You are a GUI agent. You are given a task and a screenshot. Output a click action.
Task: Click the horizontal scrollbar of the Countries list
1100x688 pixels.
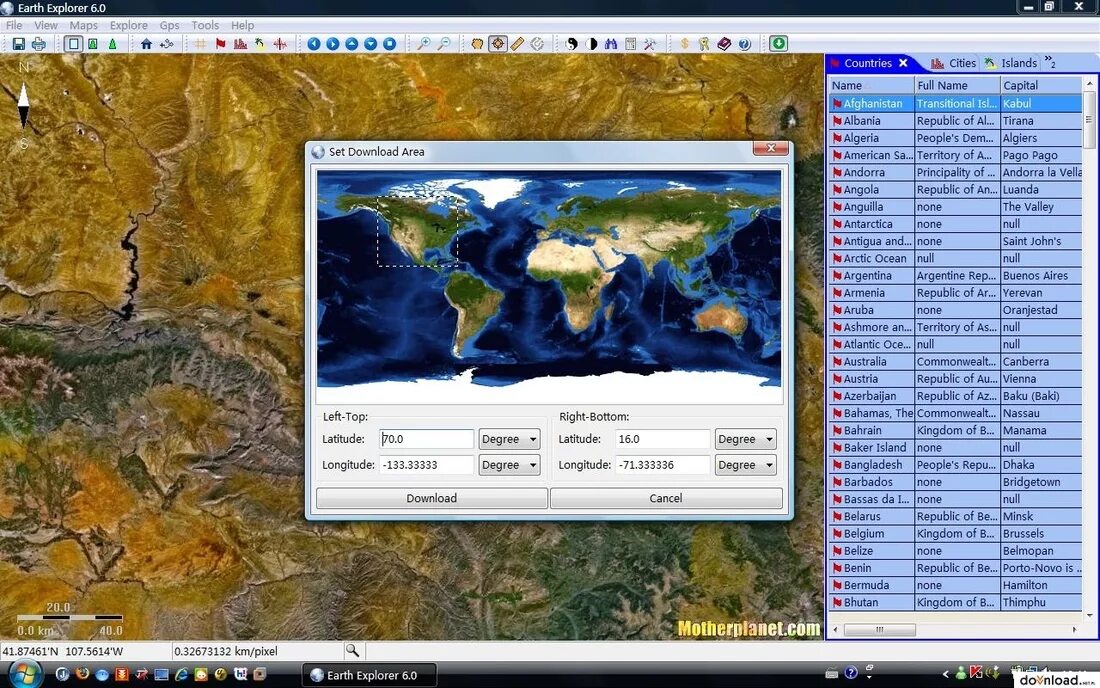tap(954, 629)
